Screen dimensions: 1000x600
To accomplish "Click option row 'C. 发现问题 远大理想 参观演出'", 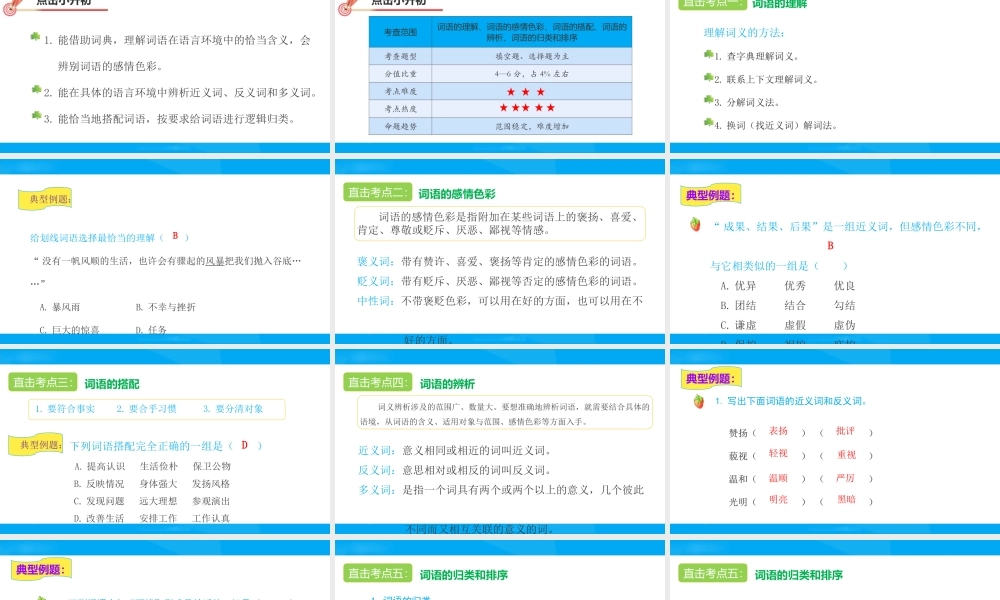I will coord(152,501).
